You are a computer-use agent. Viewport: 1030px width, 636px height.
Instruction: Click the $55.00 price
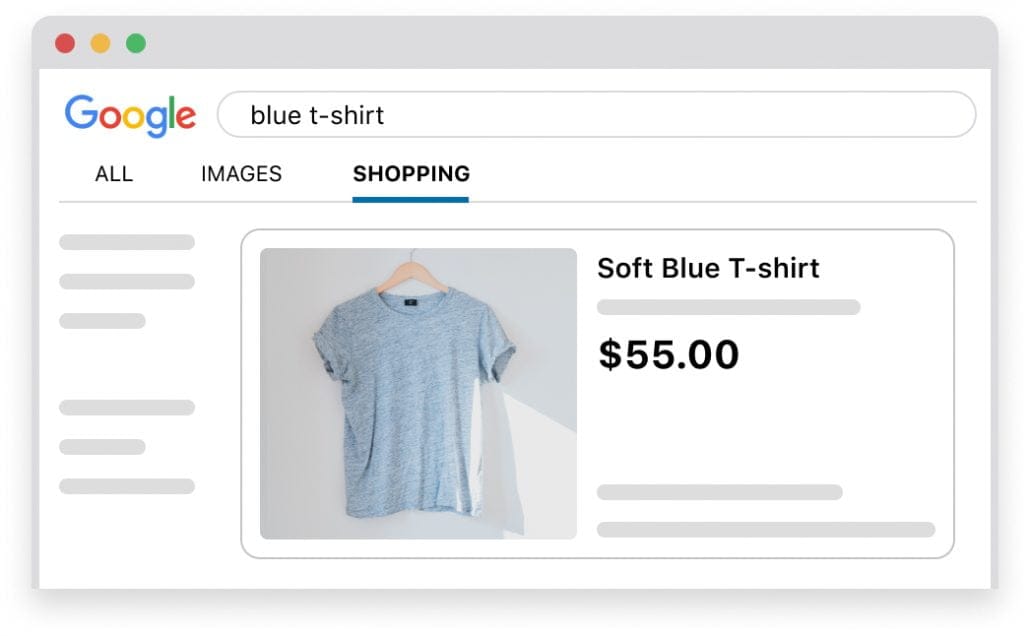tap(669, 354)
